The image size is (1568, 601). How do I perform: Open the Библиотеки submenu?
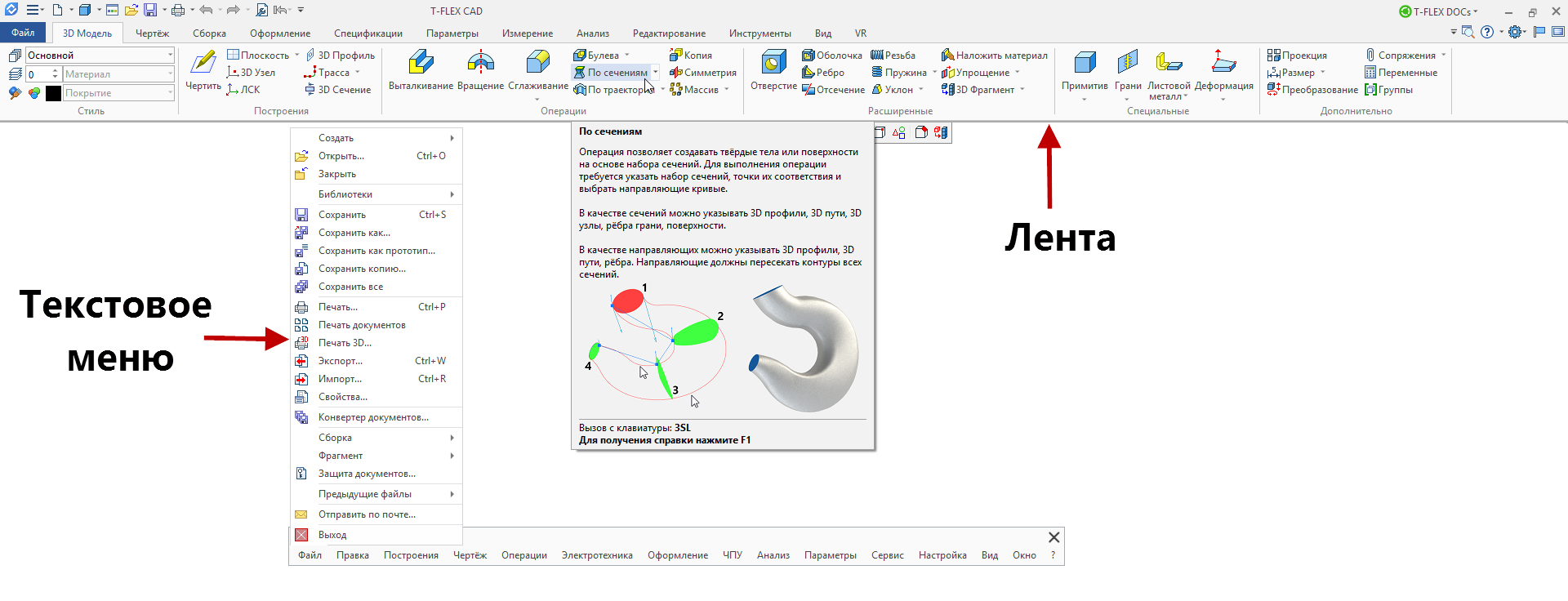tap(376, 194)
